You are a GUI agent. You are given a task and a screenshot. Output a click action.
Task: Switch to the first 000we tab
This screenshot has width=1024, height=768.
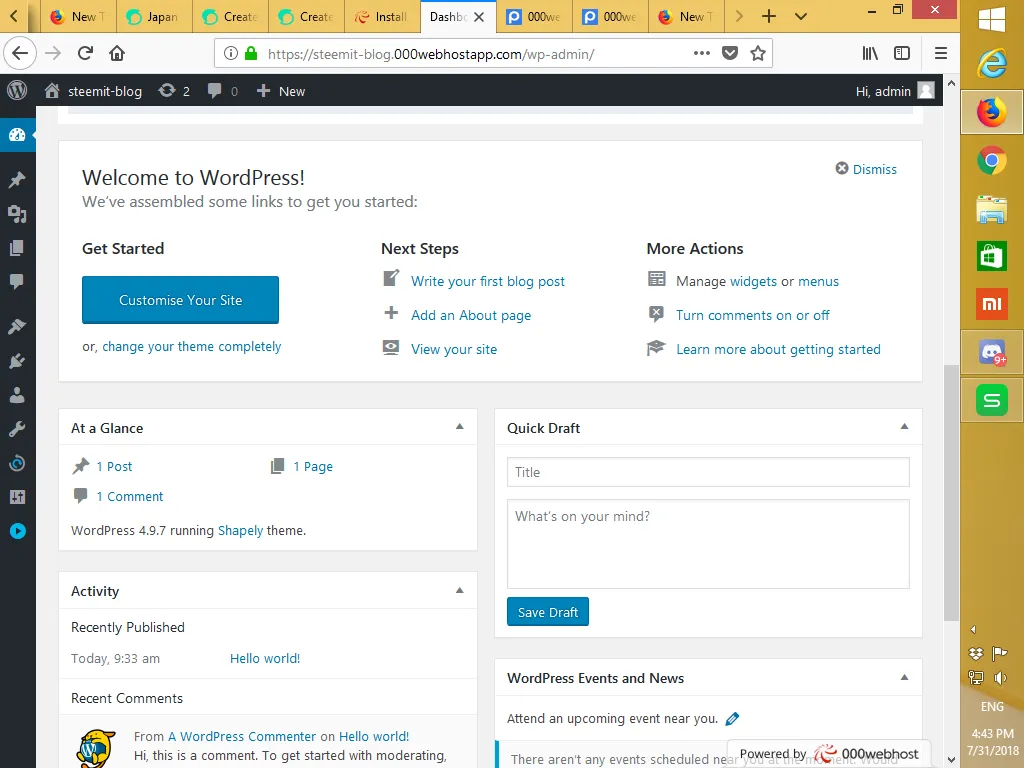534,16
